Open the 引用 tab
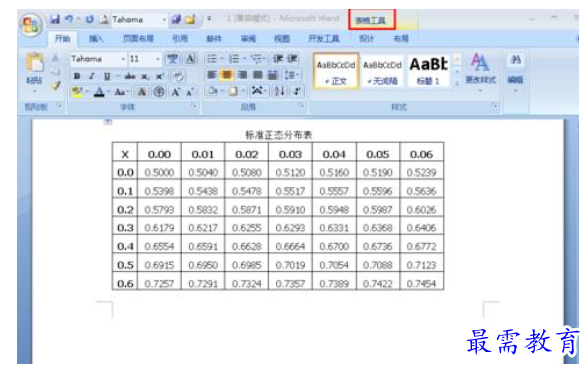Image resolution: width=588 pixels, height=373 pixels. point(180,38)
